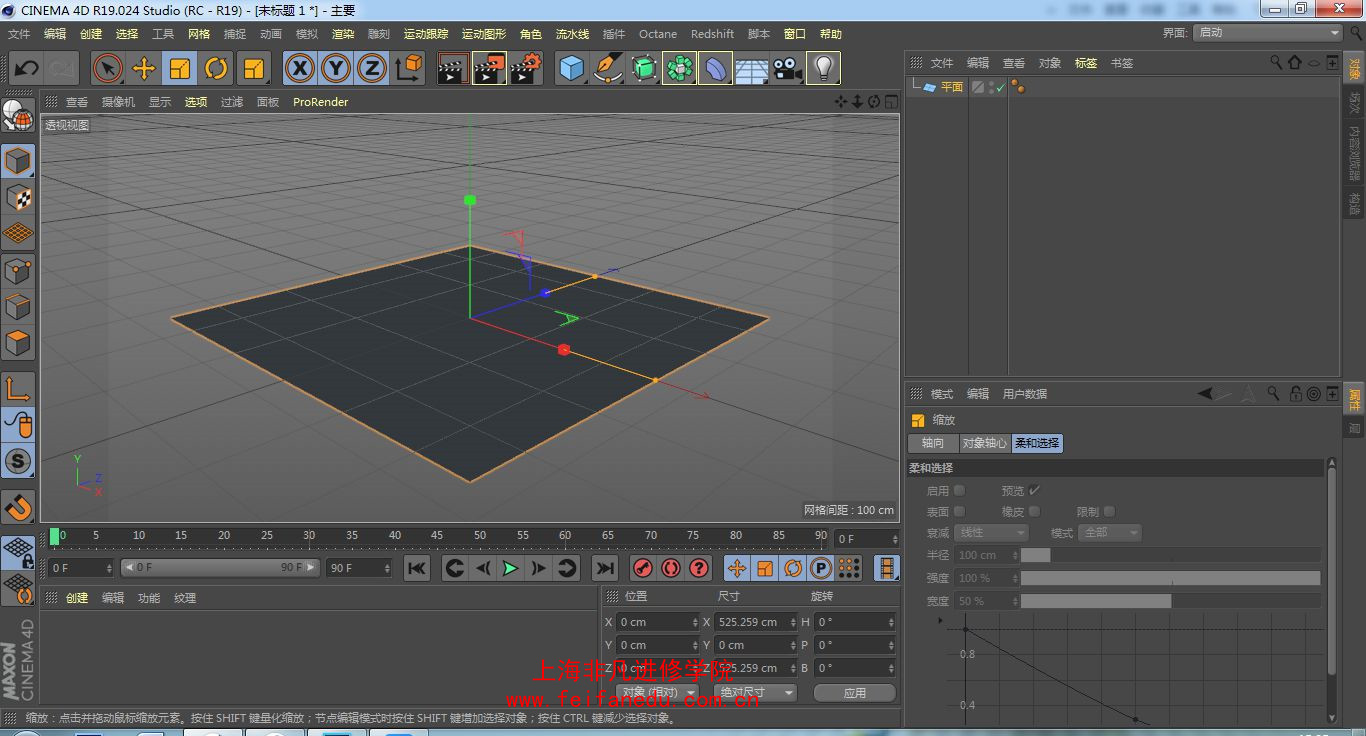Click the Undo arrow icon

26,68
